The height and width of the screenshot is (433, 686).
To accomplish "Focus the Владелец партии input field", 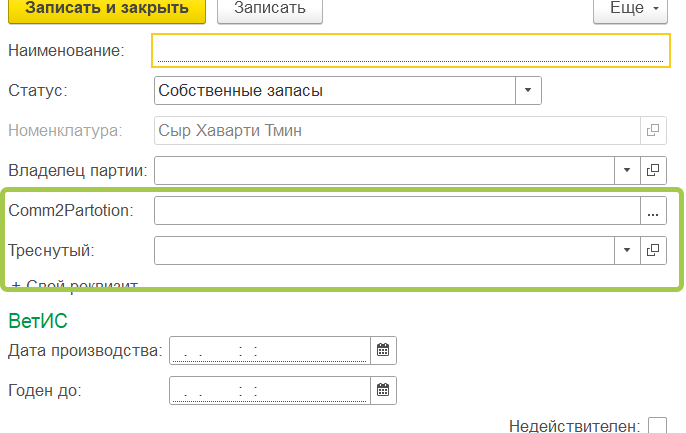I will [x=384, y=170].
